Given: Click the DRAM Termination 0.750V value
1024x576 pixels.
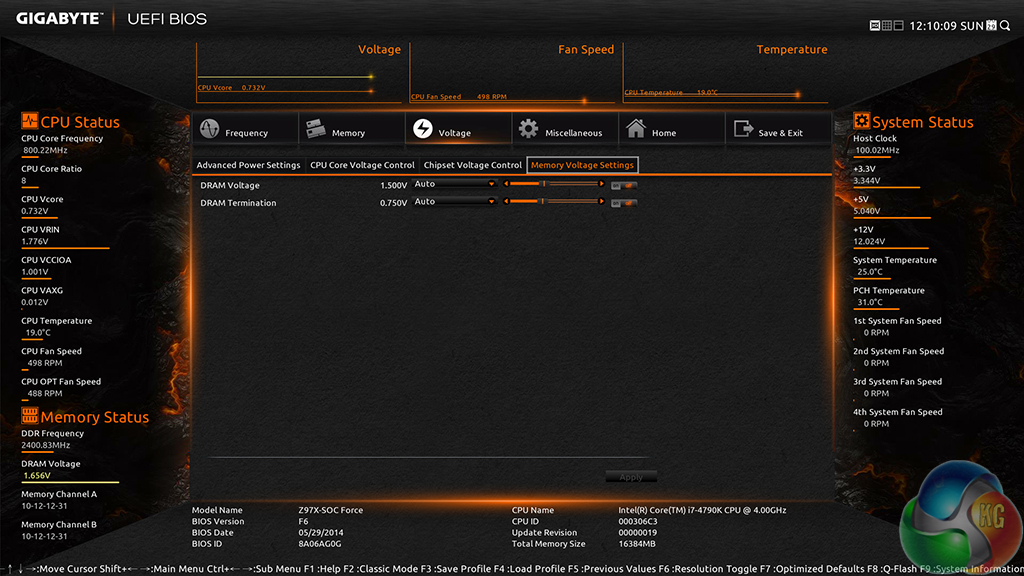Looking at the screenshot, I should [x=393, y=203].
